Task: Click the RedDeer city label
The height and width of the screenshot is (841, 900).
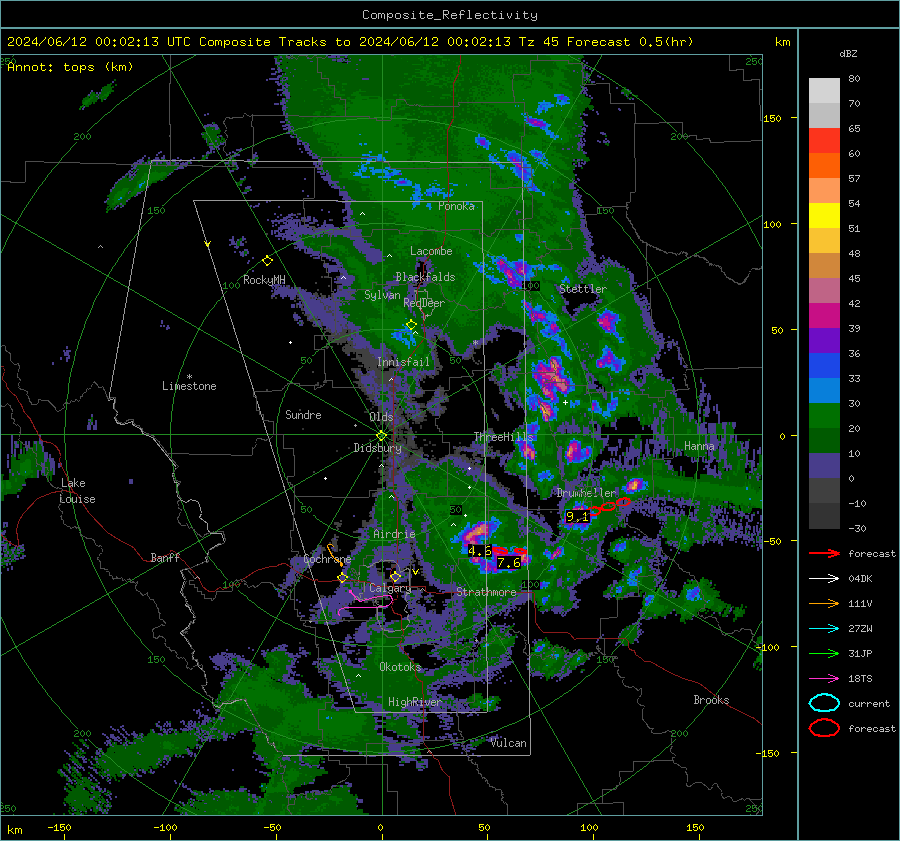Action: 424,303
